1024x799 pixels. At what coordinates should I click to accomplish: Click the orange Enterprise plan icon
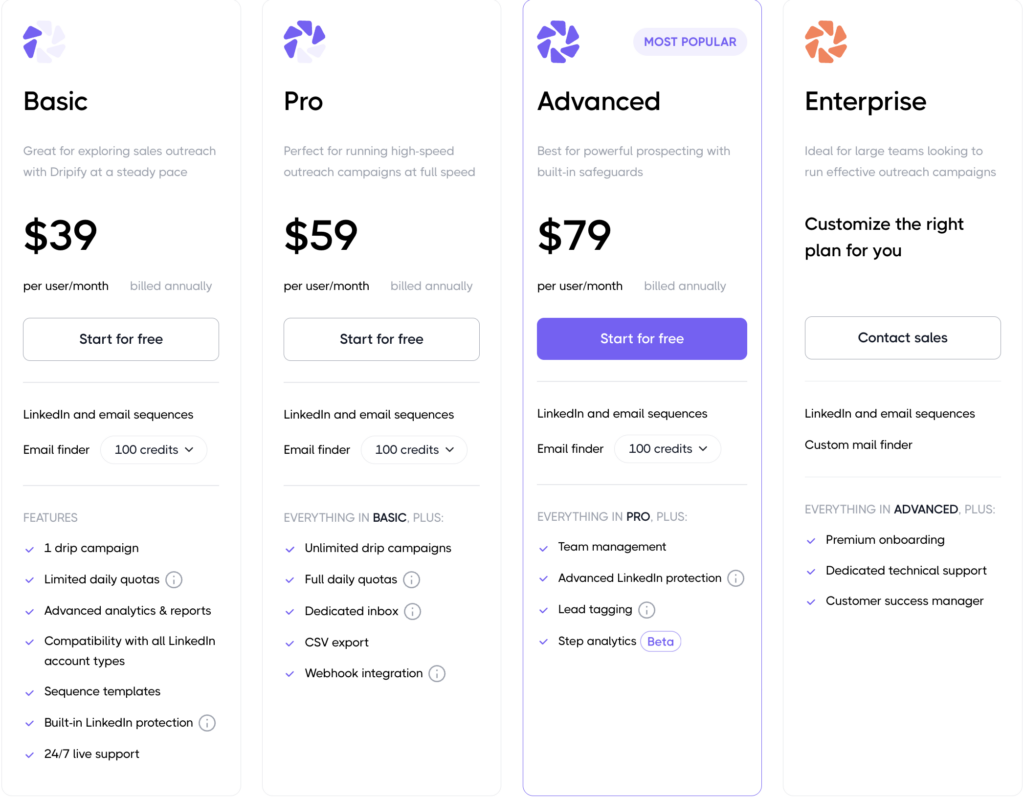click(826, 41)
